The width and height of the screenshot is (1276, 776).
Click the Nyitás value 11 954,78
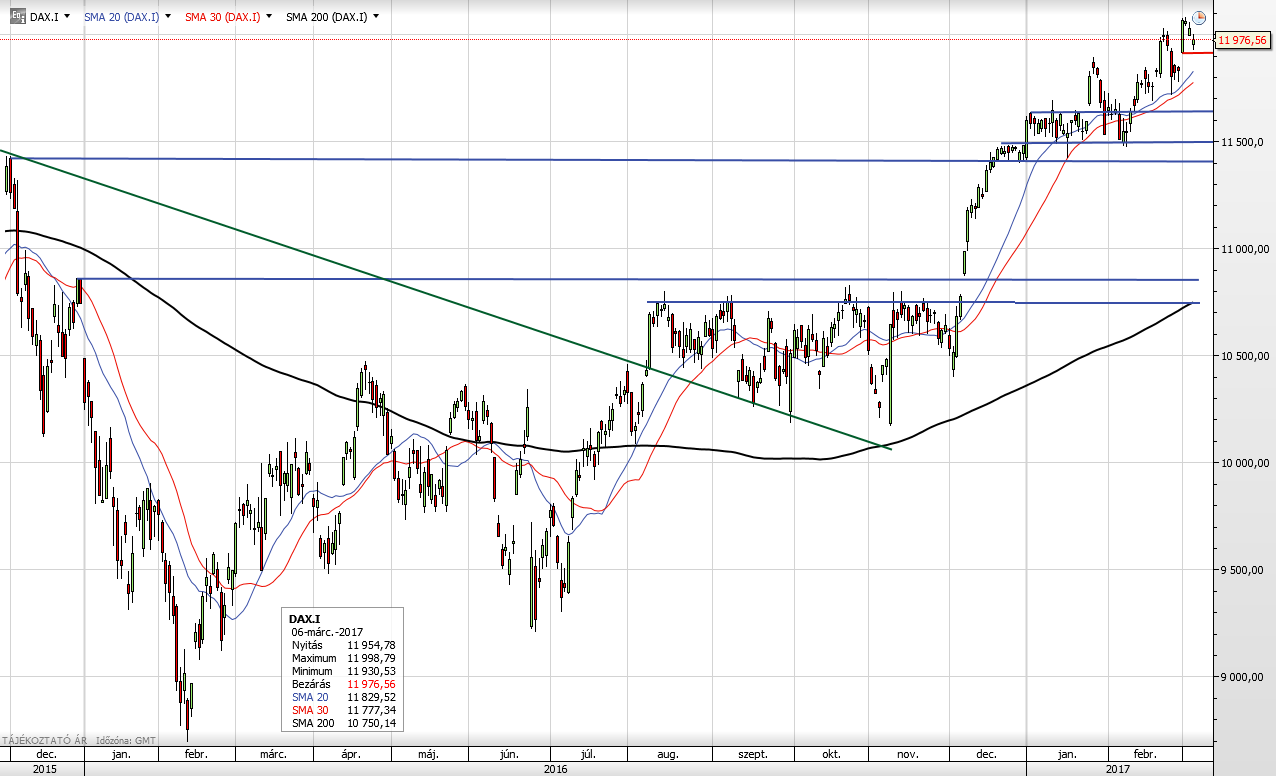(371, 646)
